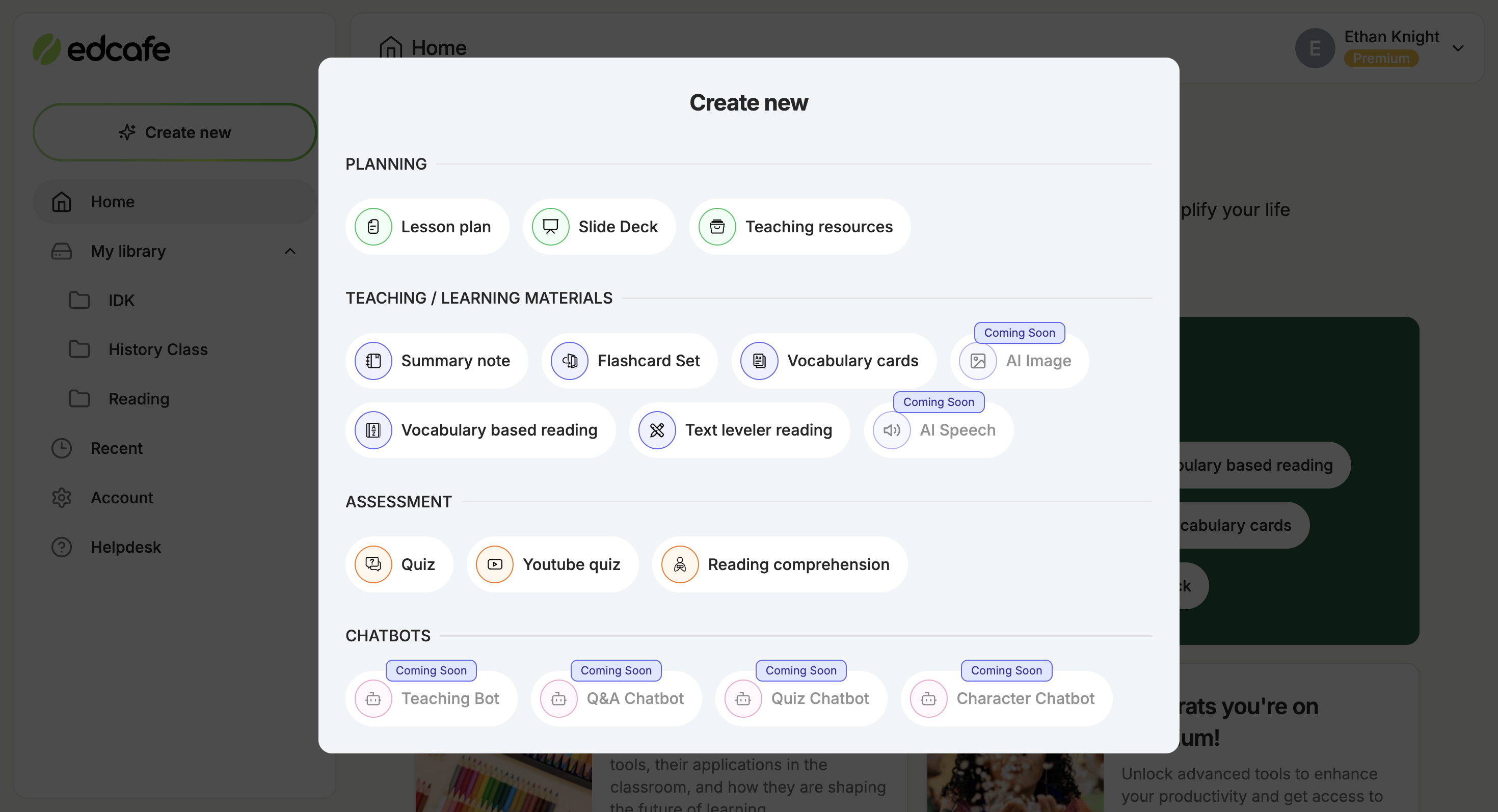Screen dimensions: 1498x812
Task: Click the Account gear icon
Action: pos(62,498)
